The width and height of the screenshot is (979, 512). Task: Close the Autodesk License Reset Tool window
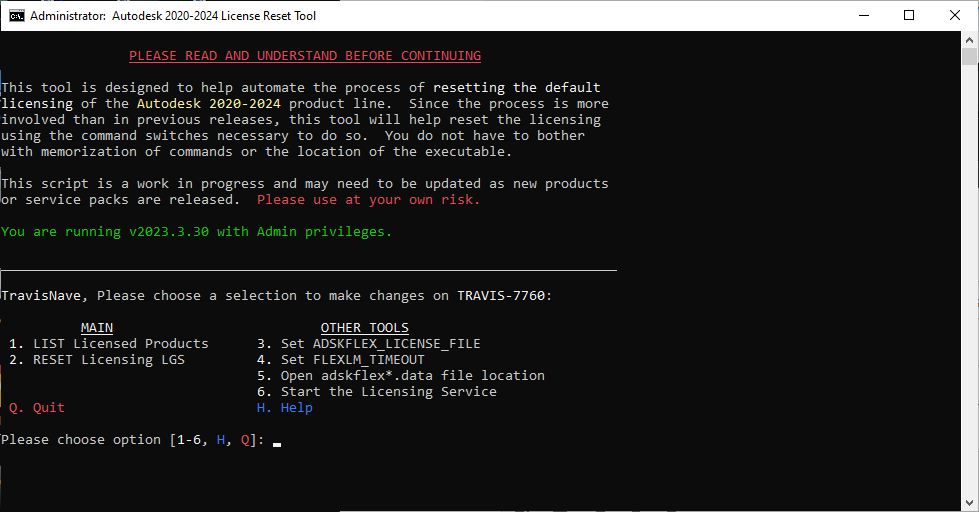point(955,16)
